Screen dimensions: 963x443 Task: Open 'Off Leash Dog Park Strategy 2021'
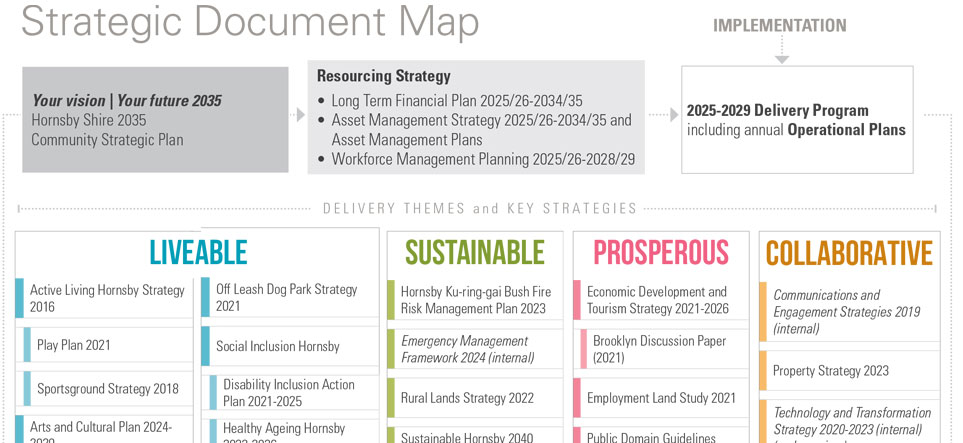point(290,297)
